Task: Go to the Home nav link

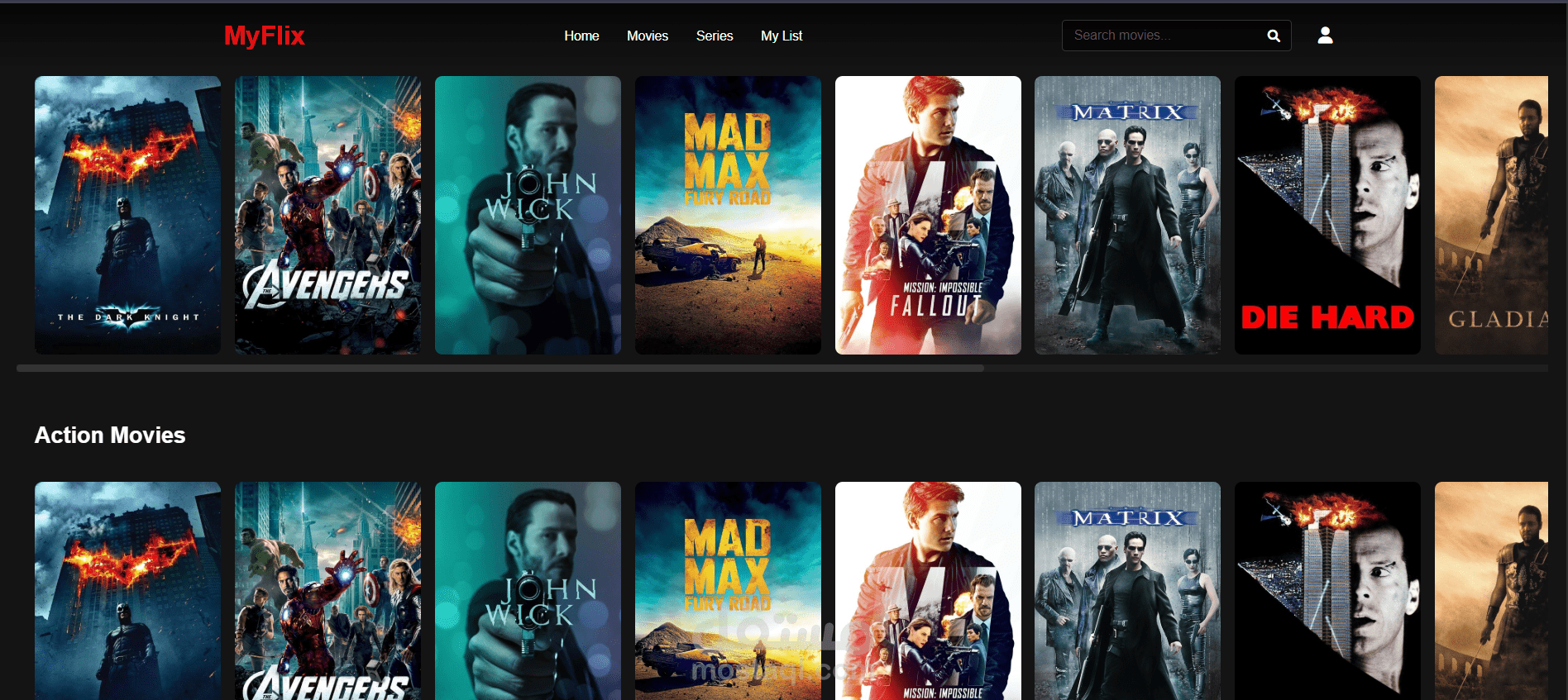Action: tap(581, 36)
